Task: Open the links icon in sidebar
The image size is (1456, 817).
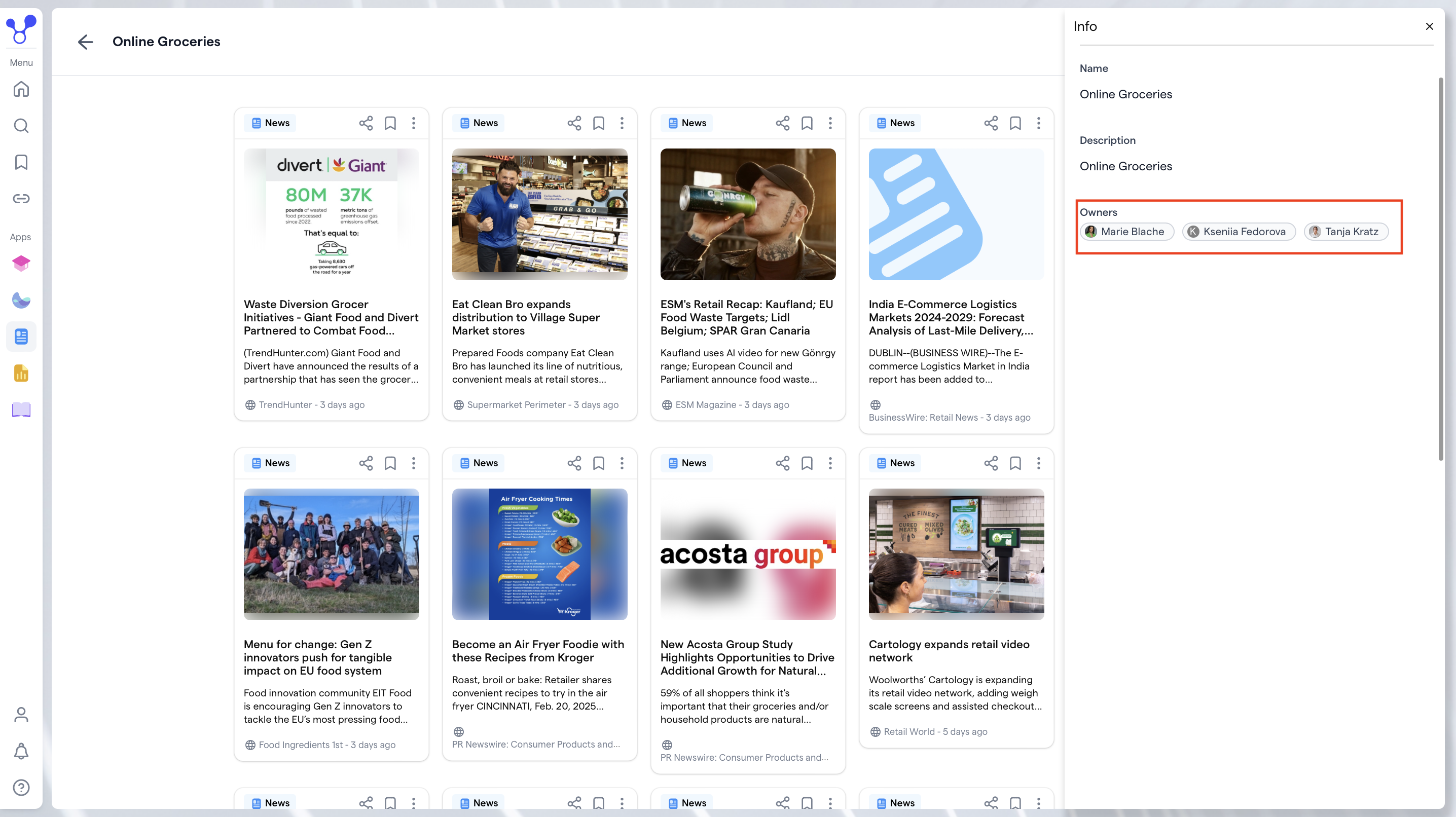Action: coord(21,198)
